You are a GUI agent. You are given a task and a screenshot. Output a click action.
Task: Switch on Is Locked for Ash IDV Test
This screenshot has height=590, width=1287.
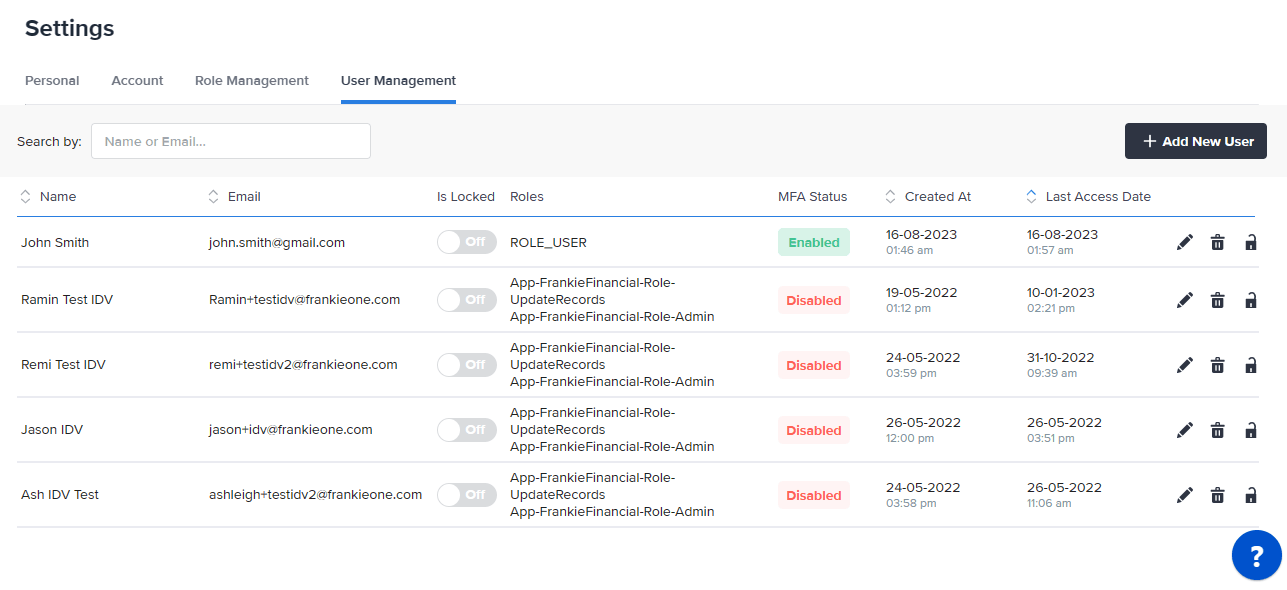pos(466,494)
